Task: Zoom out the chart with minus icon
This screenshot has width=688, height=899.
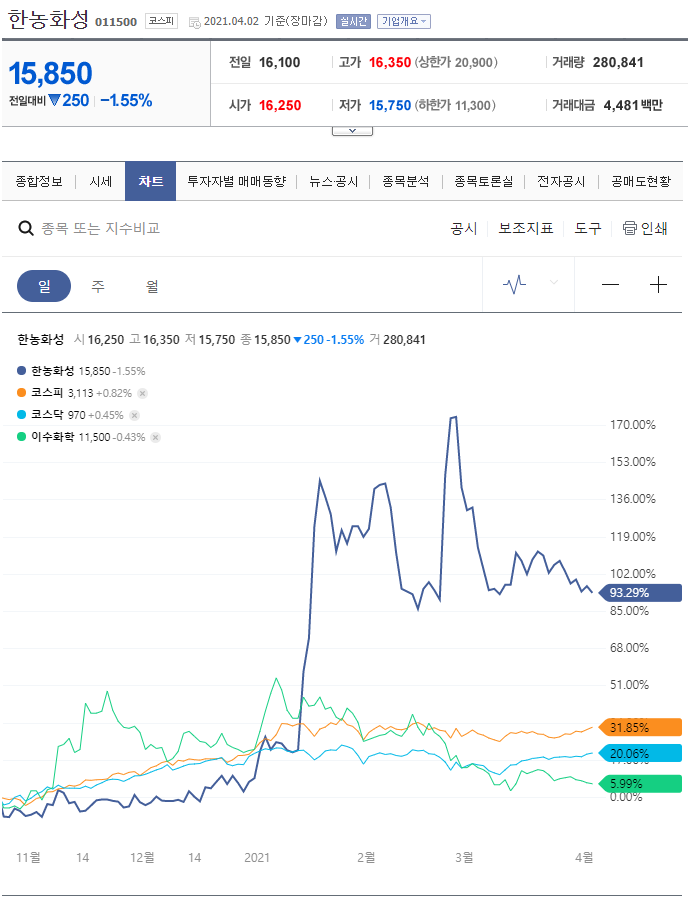Action: pos(611,284)
